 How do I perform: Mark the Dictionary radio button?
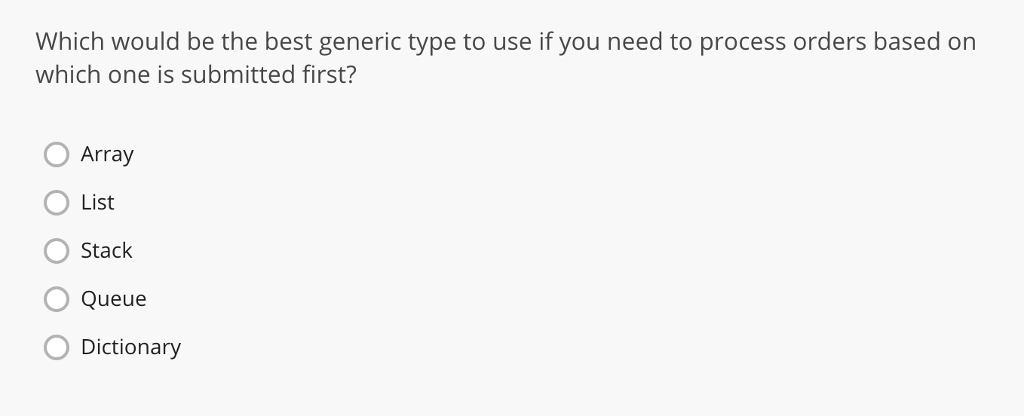(x=56, y=347)
